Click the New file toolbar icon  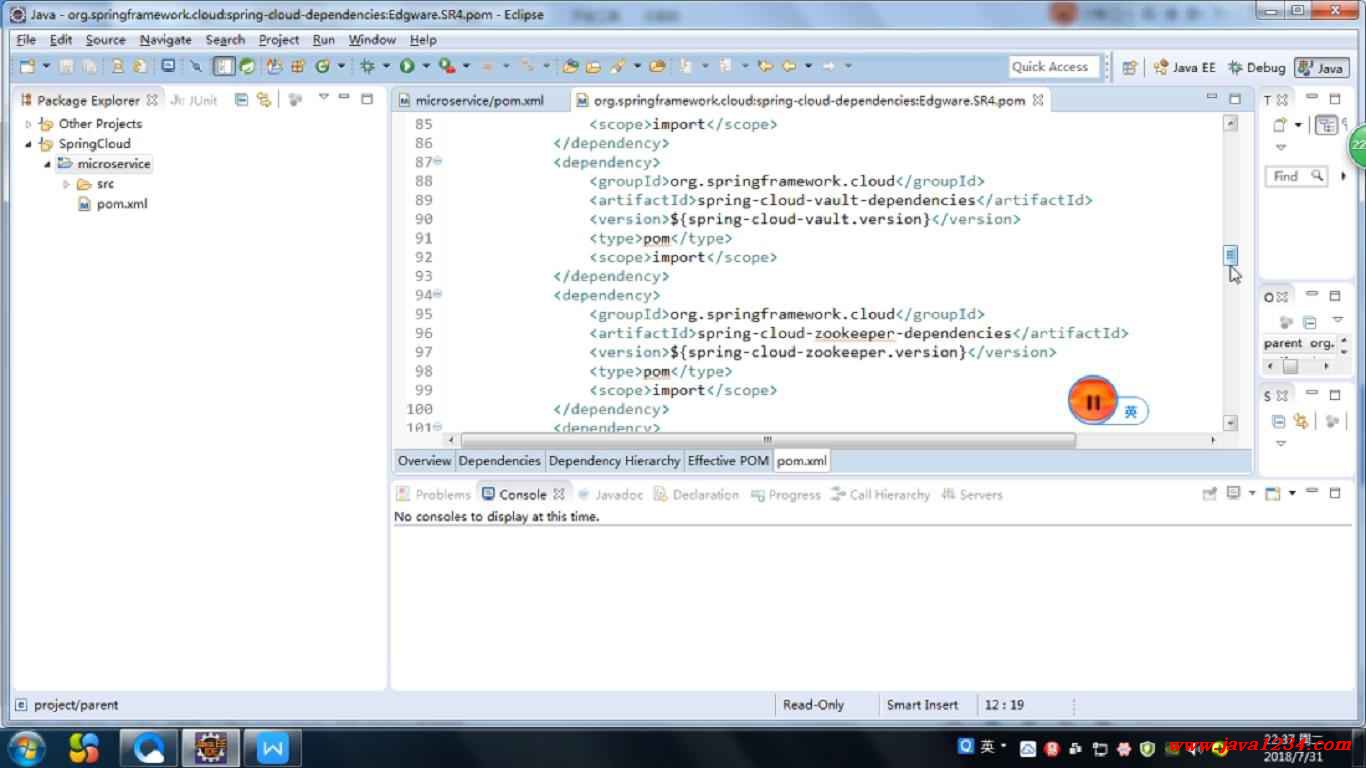click(27, 66)
